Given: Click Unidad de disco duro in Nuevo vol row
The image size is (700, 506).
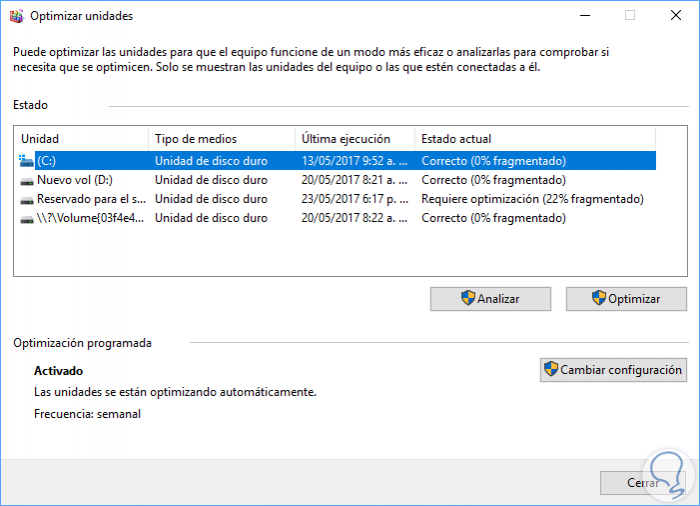Looking at the screenshot, I should tap(211, 180).
